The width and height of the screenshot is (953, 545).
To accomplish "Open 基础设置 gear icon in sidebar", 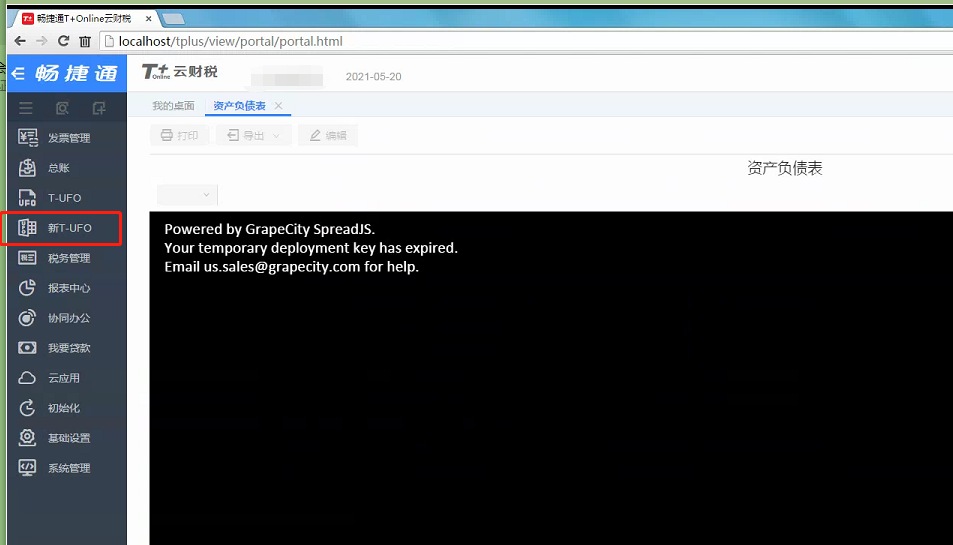I will [27, 438].
